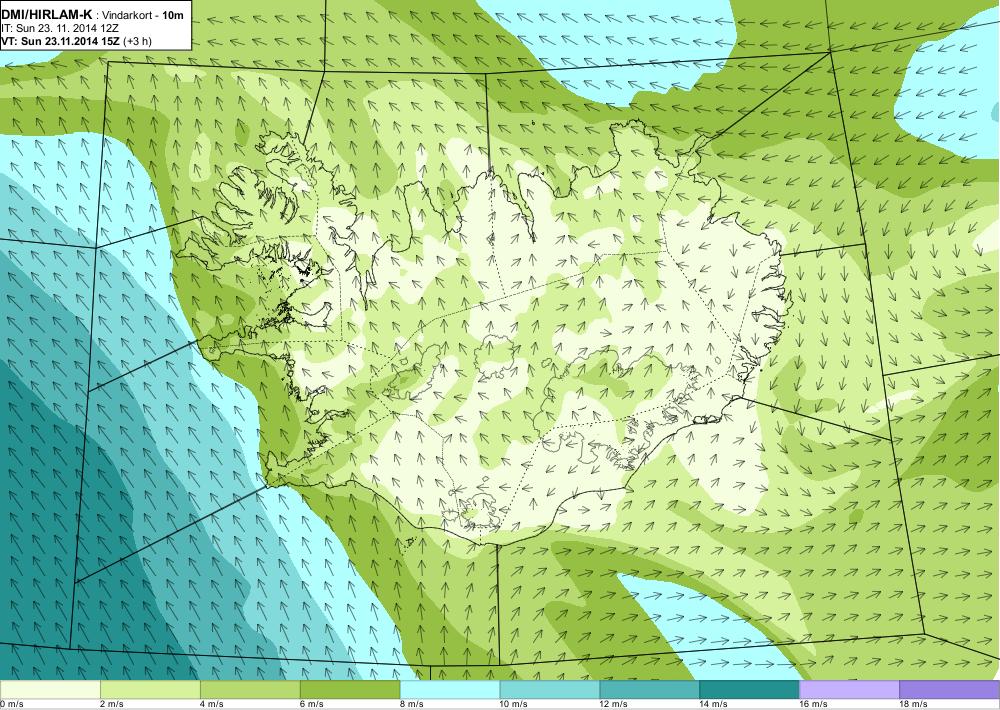
Task: Select the light green 2–4 m/s legend swatch
Action: coord(150,690)
